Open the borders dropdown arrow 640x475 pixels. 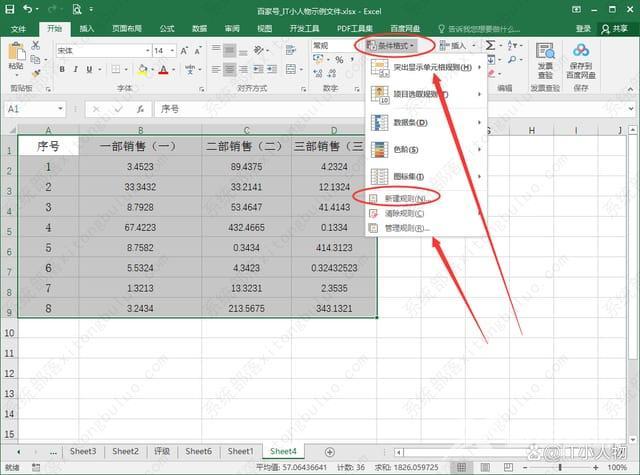point(126,69)
